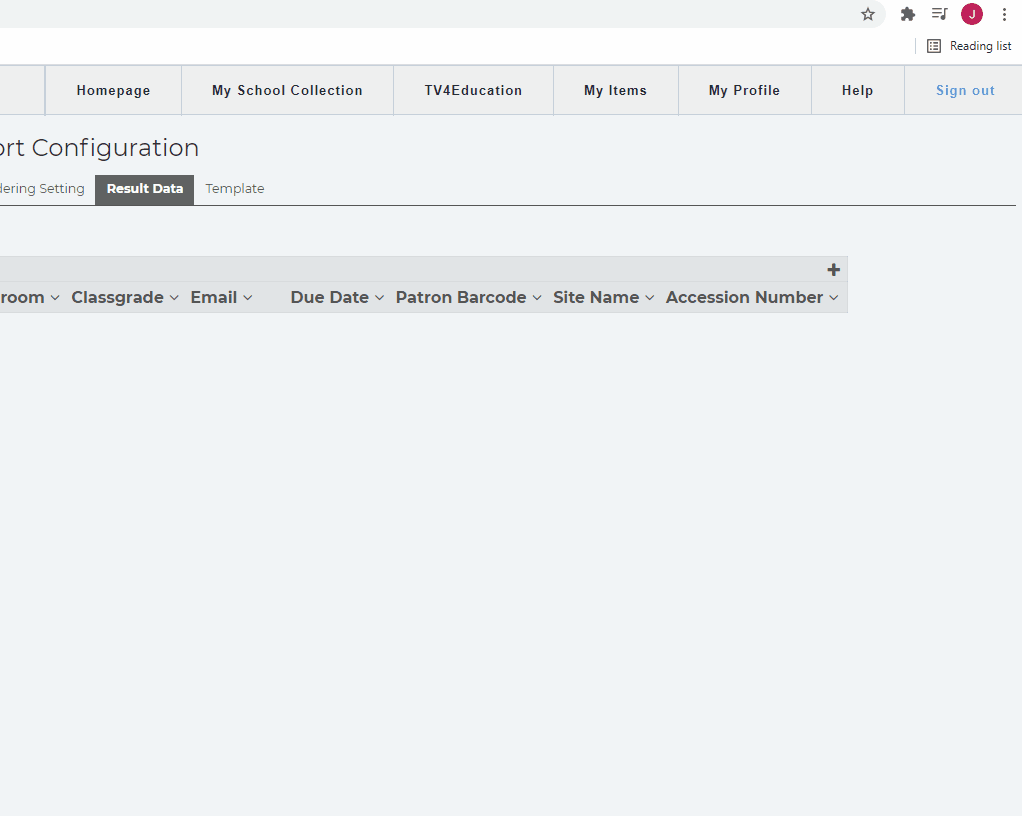The image size is (1022, 816).
Task: Expand the Patron Barcode column dropdown
Action: coord(537,298)
